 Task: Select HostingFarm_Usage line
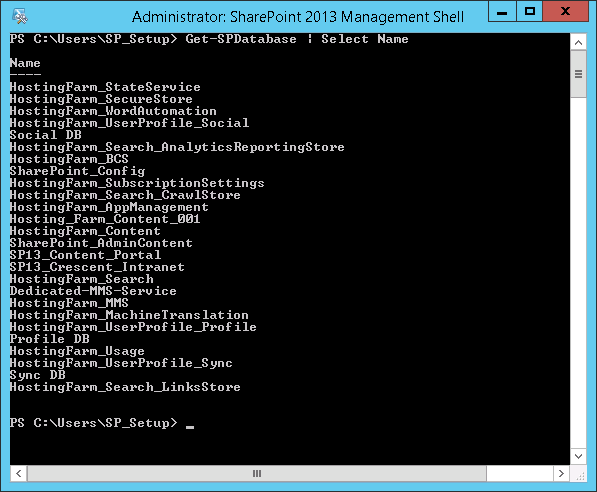click(x=77, y=351)
